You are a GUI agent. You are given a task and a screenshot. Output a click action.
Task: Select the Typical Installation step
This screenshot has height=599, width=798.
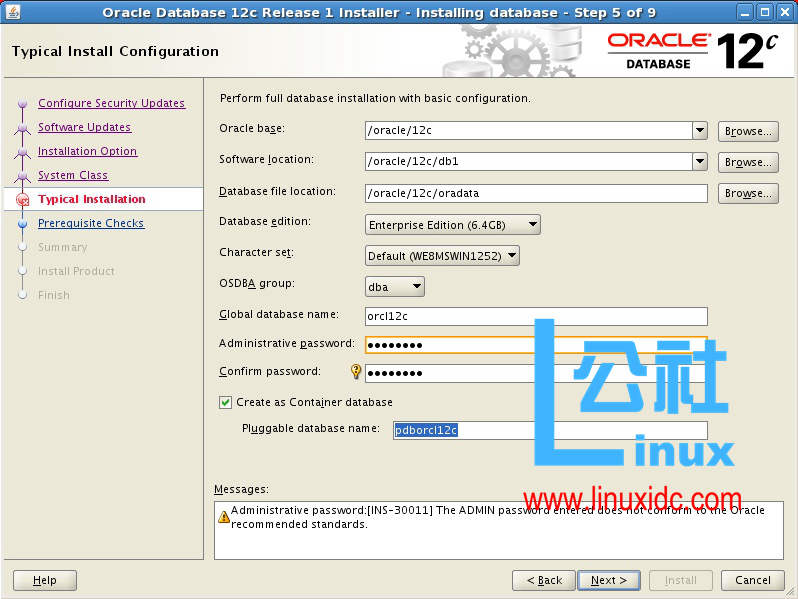coord(92,199)
